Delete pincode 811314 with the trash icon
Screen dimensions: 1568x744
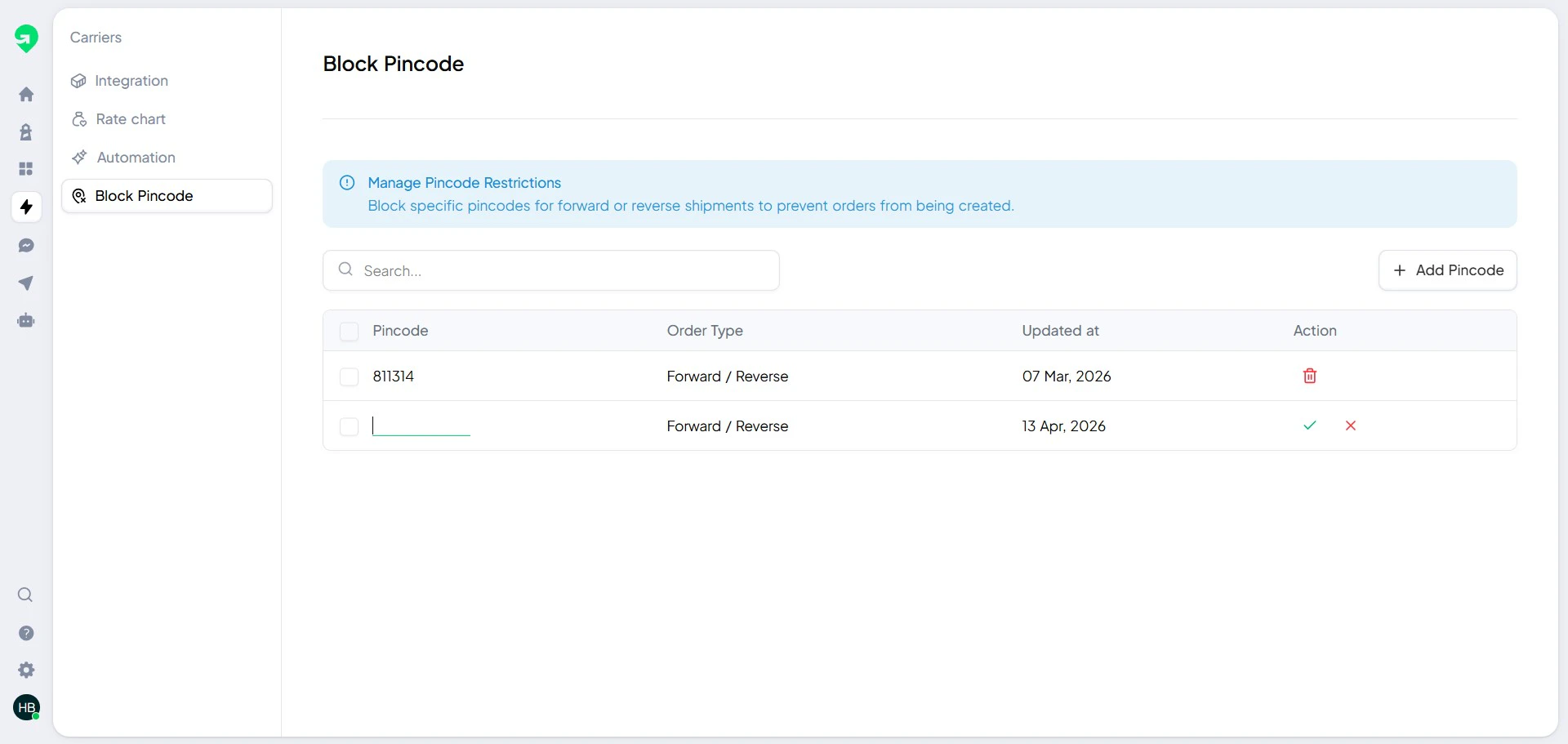[1310, 376]
